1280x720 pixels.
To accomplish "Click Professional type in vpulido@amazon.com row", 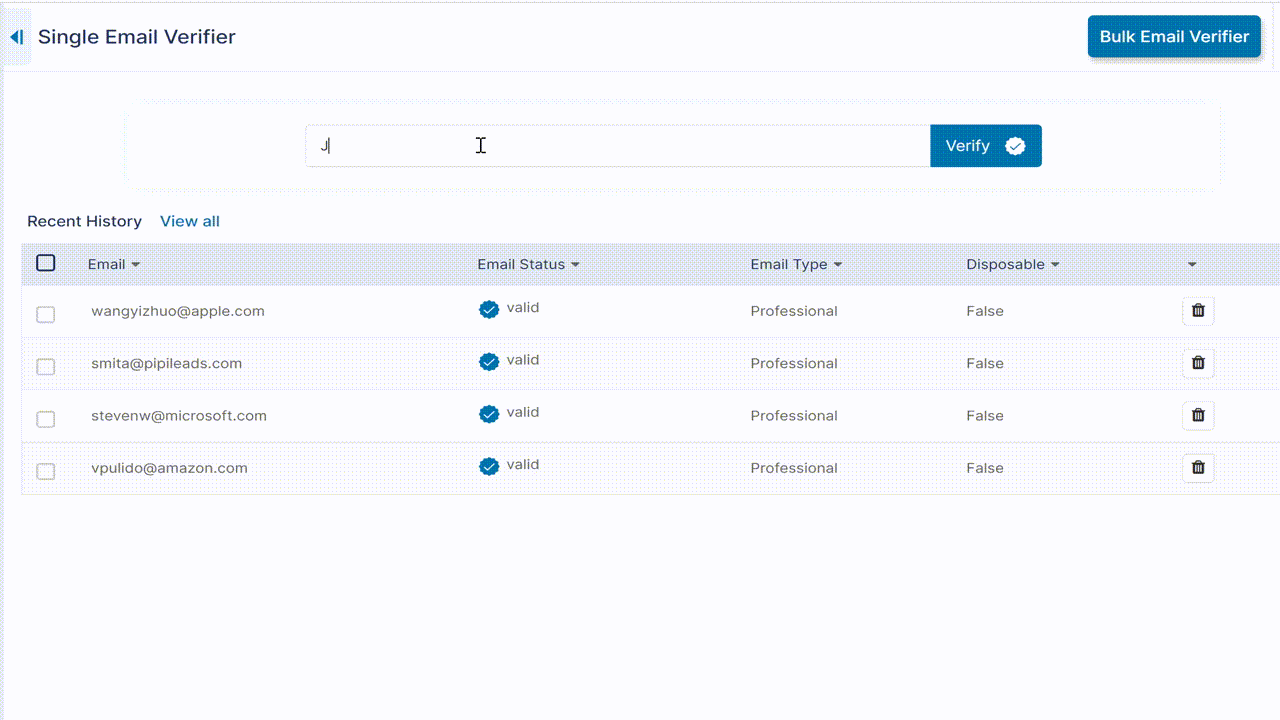I will pyautogui.click(x=794, y=467).
